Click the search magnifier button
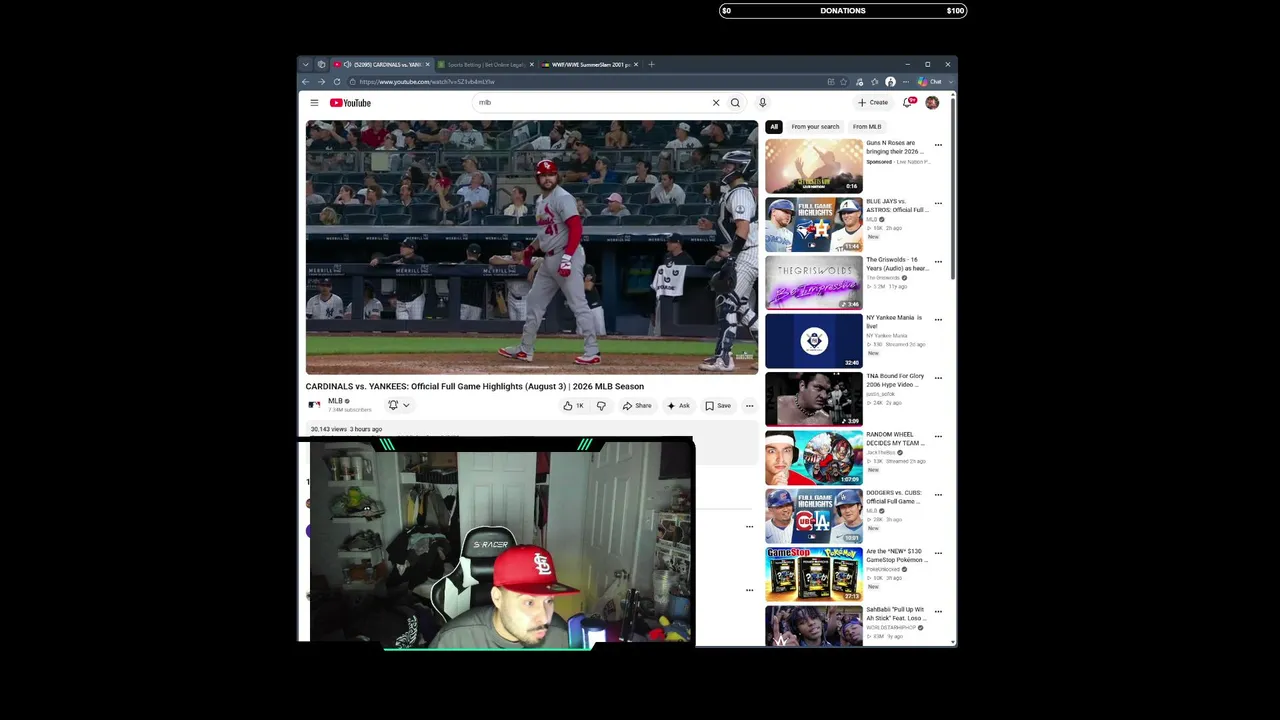This screenshot has height=720, width=1280. tap(735, 103)
